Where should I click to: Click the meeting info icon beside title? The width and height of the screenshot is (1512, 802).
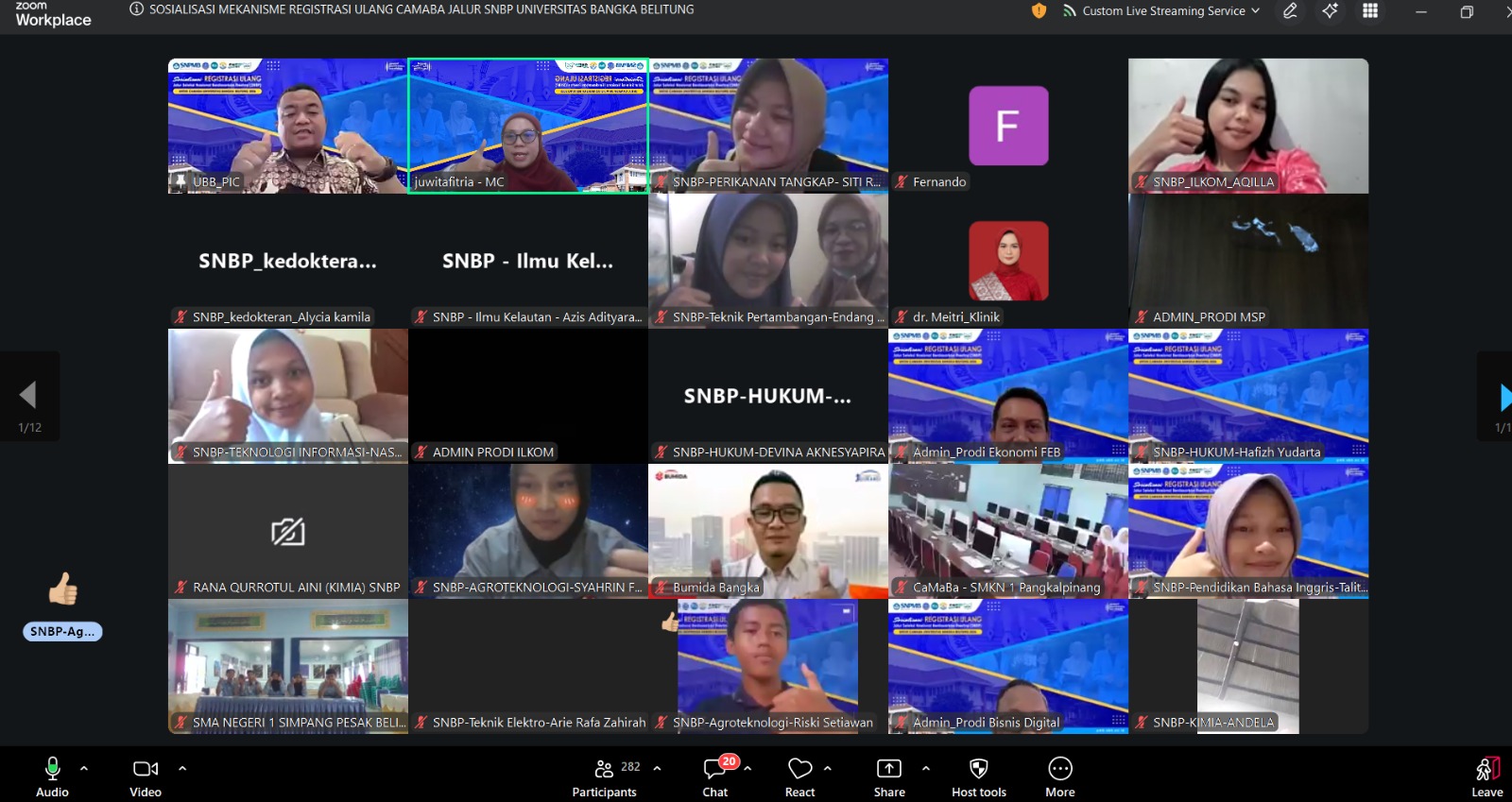137,9
